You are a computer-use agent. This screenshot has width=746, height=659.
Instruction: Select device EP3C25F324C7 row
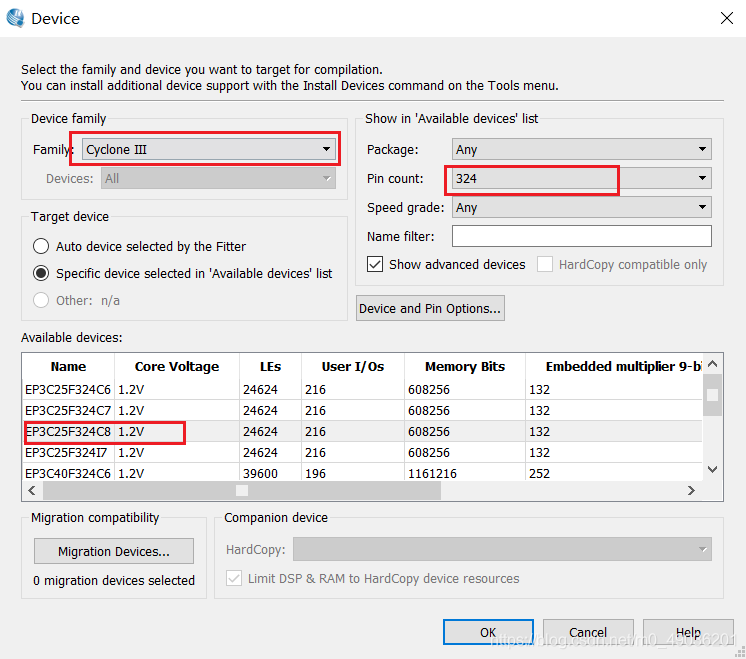pos(362,411)
